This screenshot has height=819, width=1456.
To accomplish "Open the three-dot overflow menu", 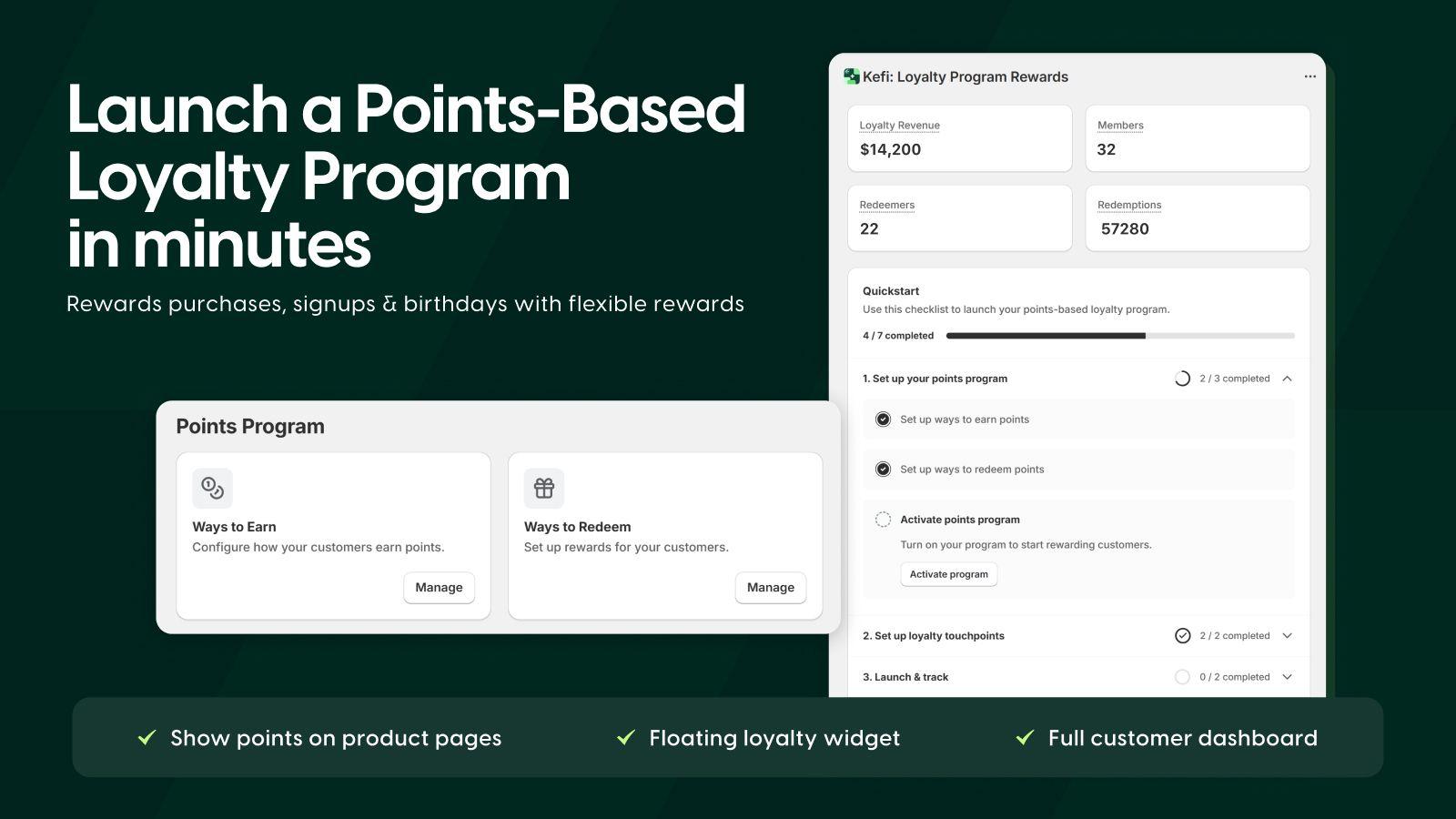I will (1310, 76).
